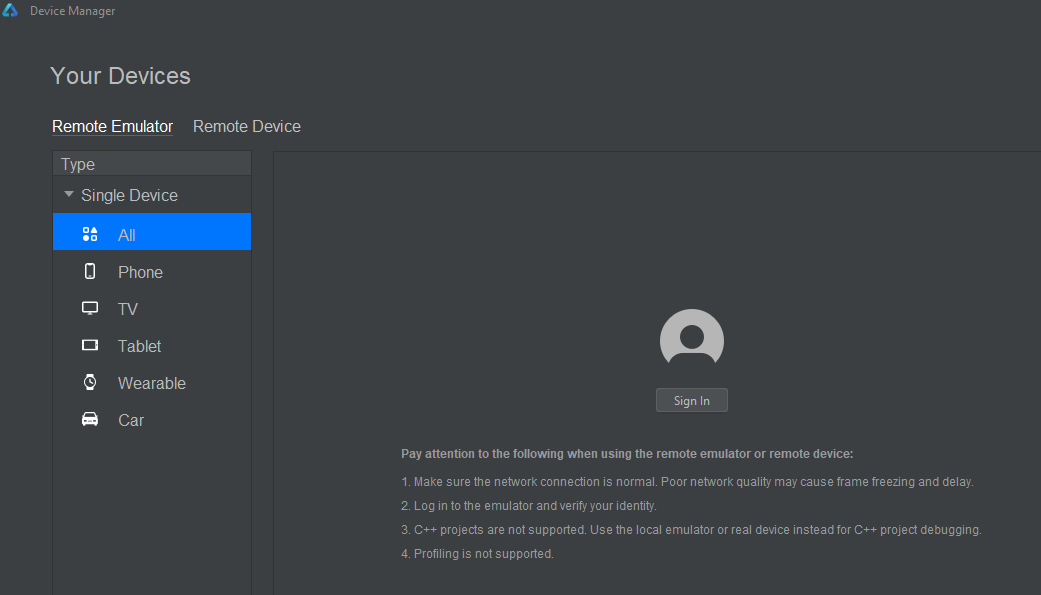Click the 'C++ projects are not supported' note
1041x595 pixels.
click(x=691, y=529)
